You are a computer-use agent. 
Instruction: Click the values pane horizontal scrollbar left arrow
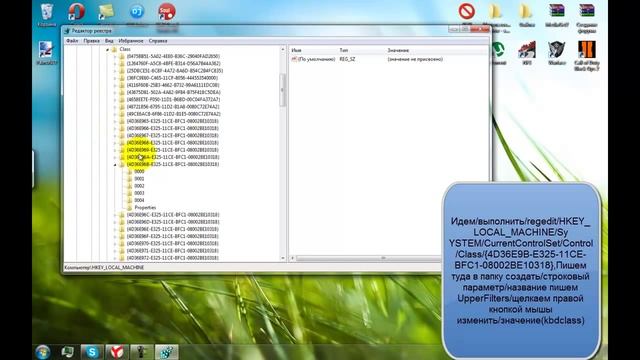(x=292, y=258)
